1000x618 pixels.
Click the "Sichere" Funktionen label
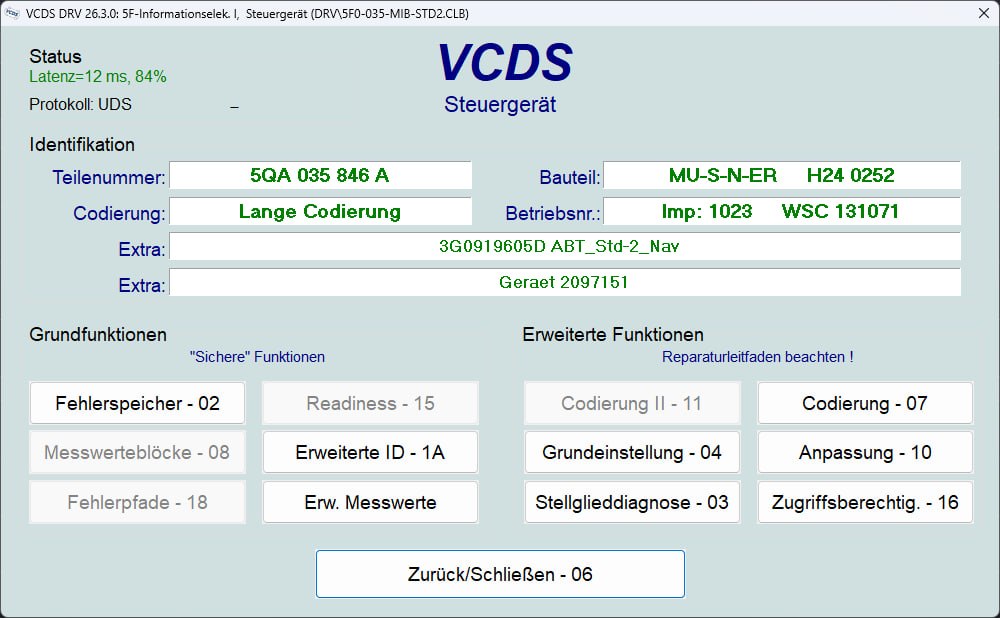pyautogui.click(x=257, y=357)
